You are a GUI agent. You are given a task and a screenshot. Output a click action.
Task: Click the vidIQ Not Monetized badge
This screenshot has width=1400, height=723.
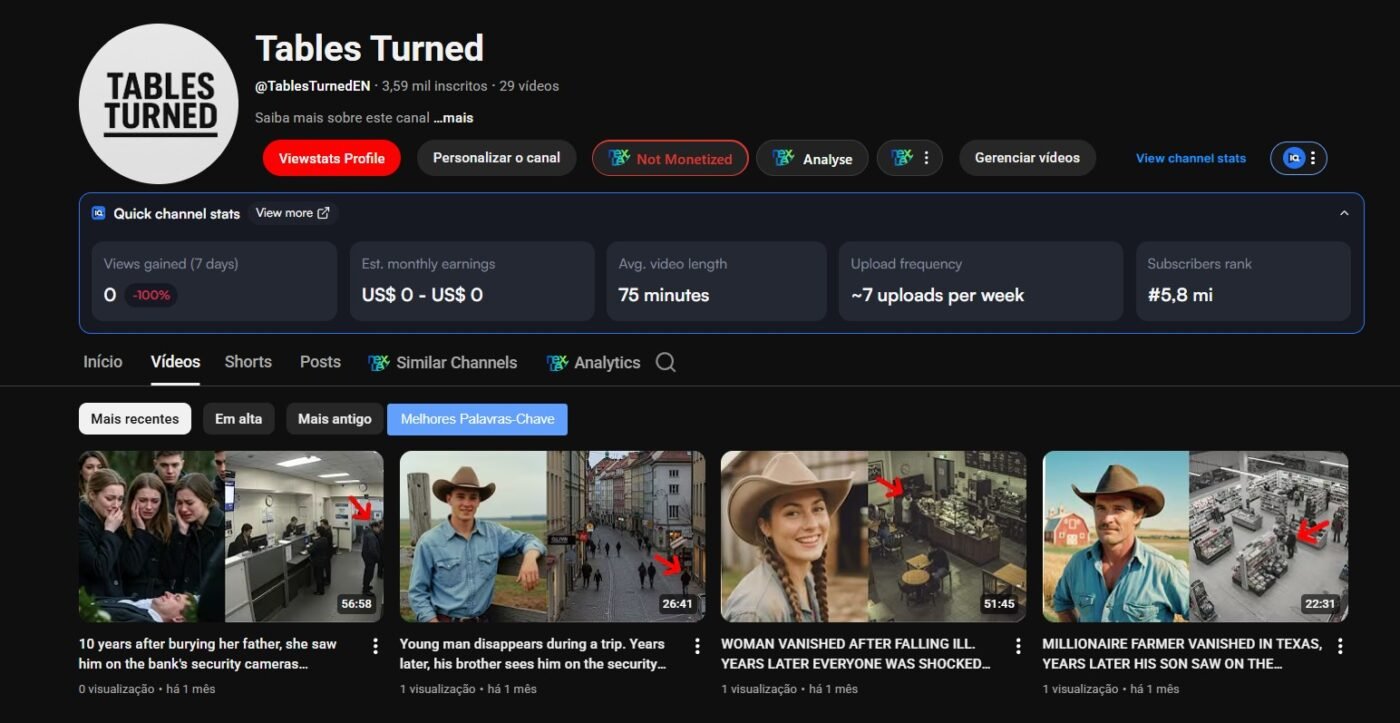click(x=670, y=157)
